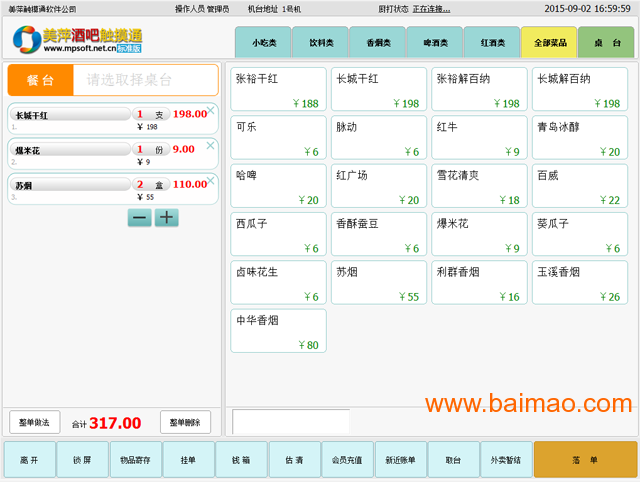Screen dimensions: 640x482
Task: Click the search input box below products
Action: (x=290, y=421)
